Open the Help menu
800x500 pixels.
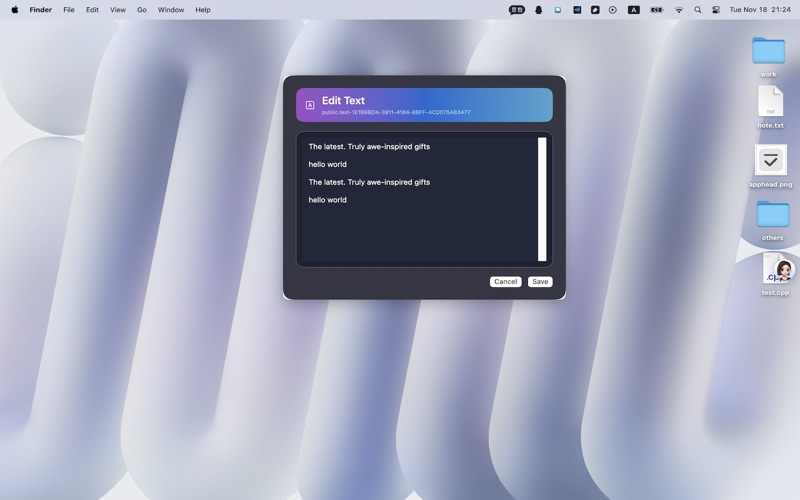point(203,10)
